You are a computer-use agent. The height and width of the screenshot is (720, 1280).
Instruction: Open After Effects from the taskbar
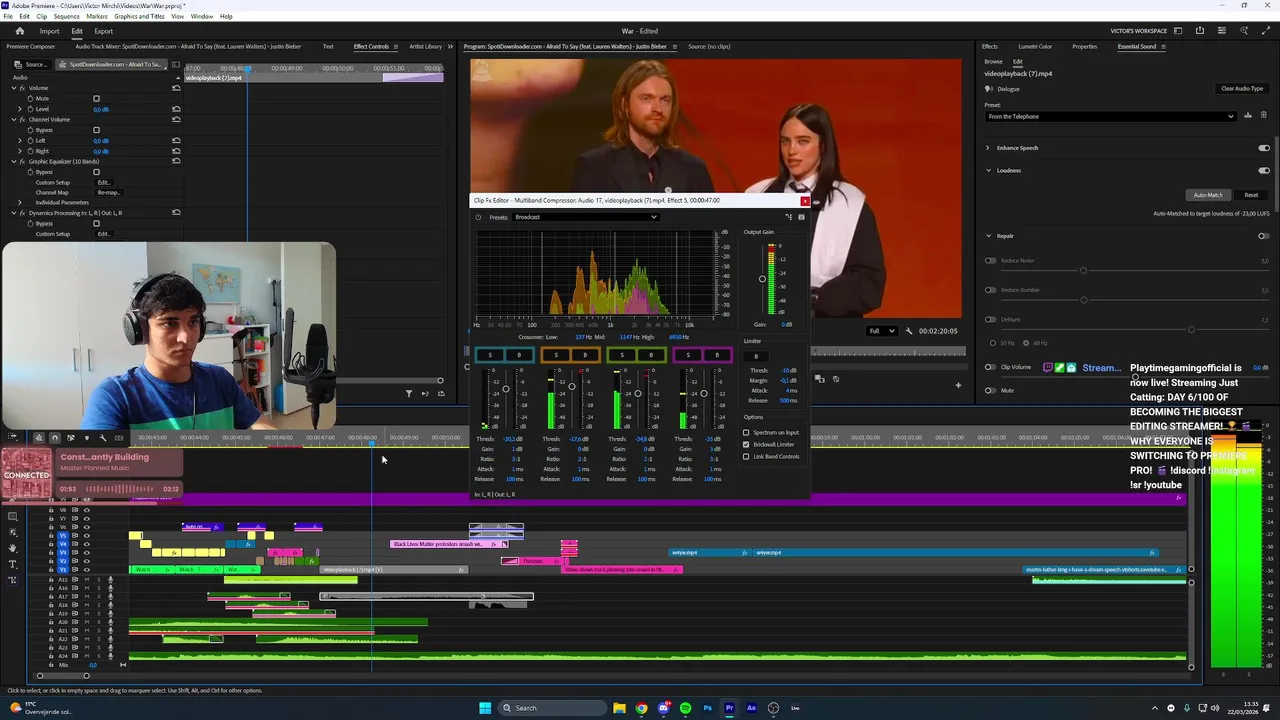coord(751,708)
